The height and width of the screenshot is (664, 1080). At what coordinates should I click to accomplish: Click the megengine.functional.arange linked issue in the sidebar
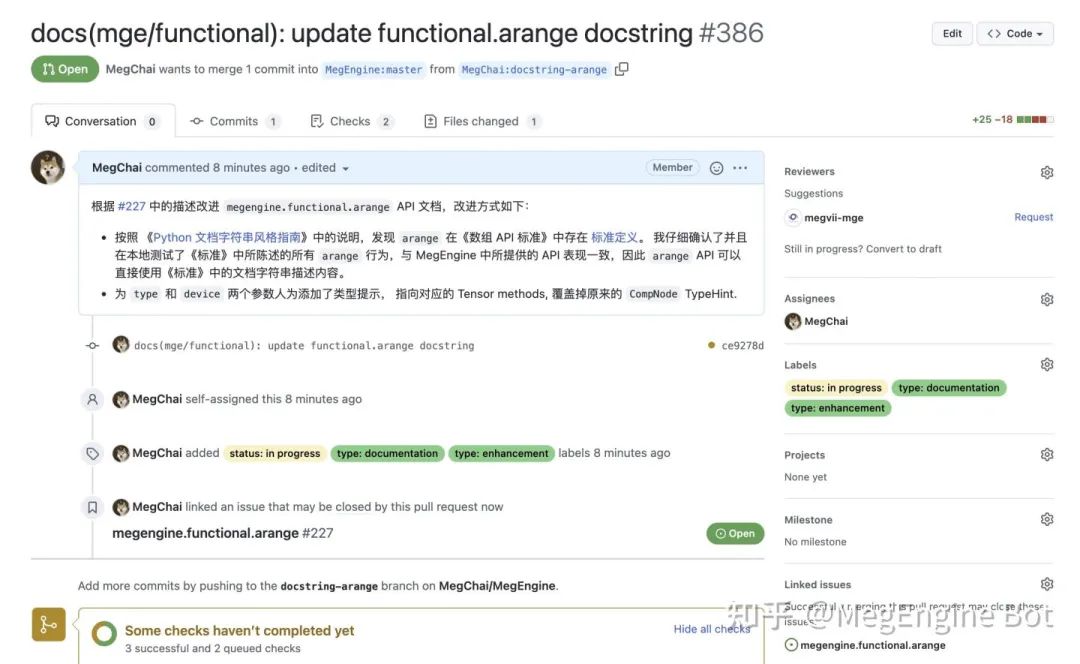873,645
